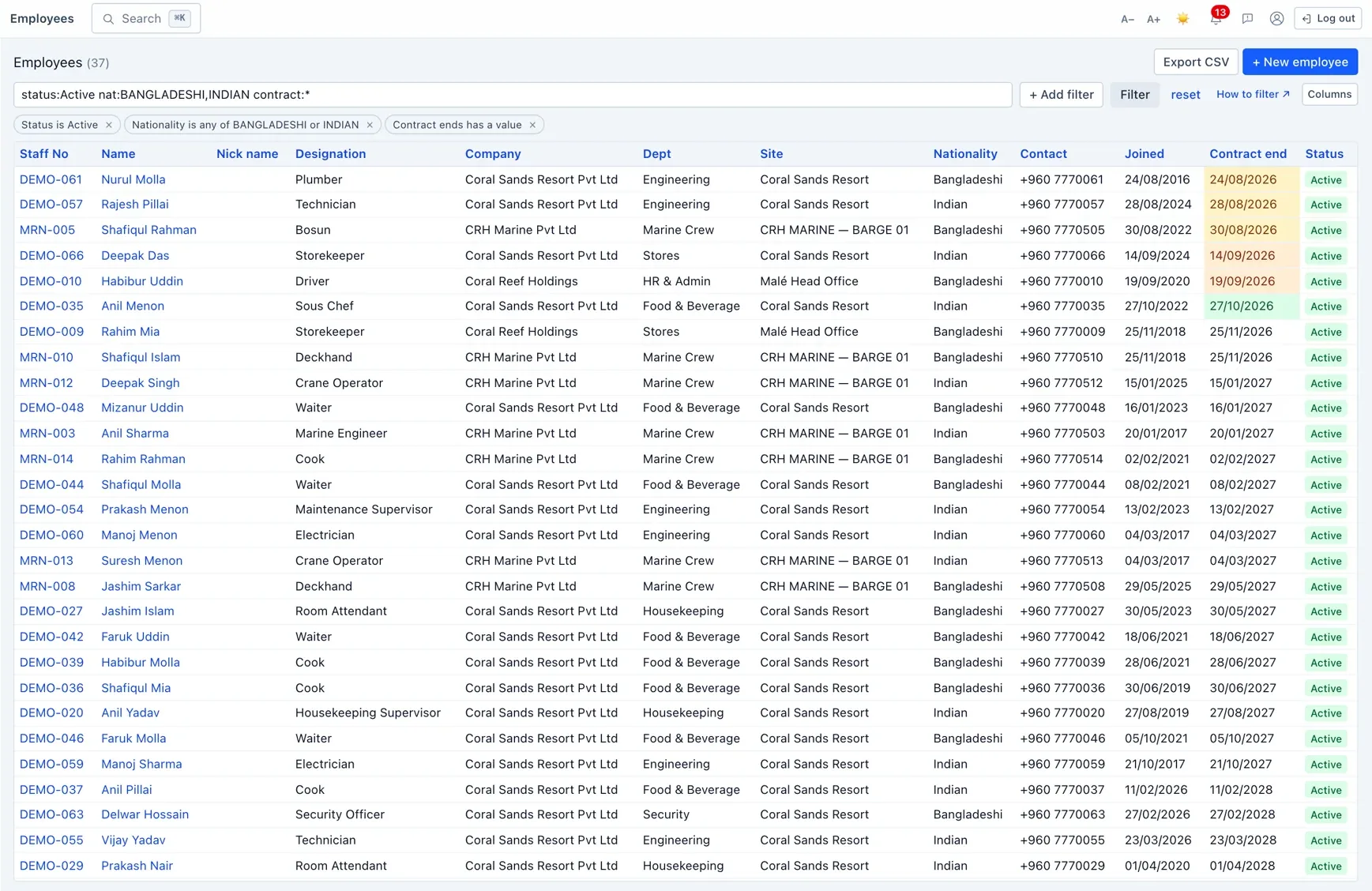Viewport: 1372px width, 891px height.
Task: Sort by Nationality column header
Action: 965,154
